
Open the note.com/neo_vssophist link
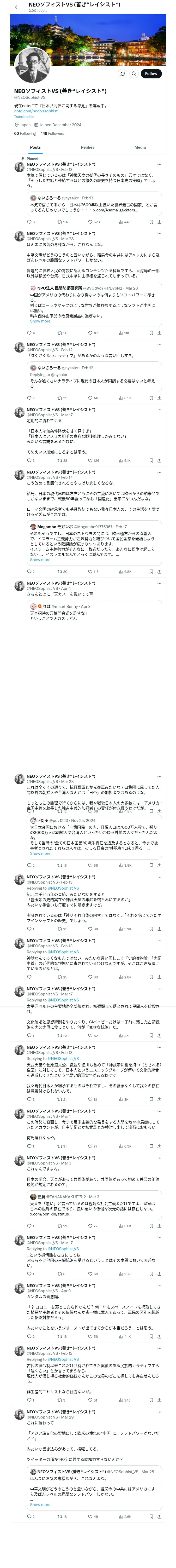pyautogui.click(x=36, y=111)
